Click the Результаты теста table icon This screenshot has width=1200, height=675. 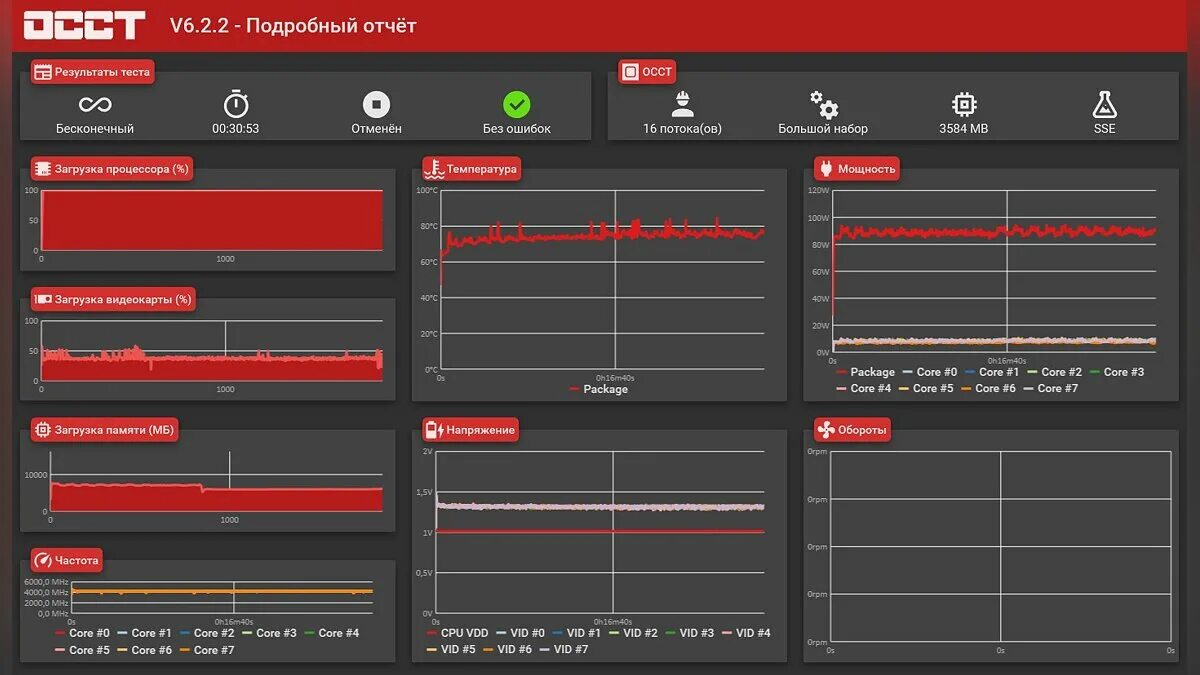coord(42,72)
